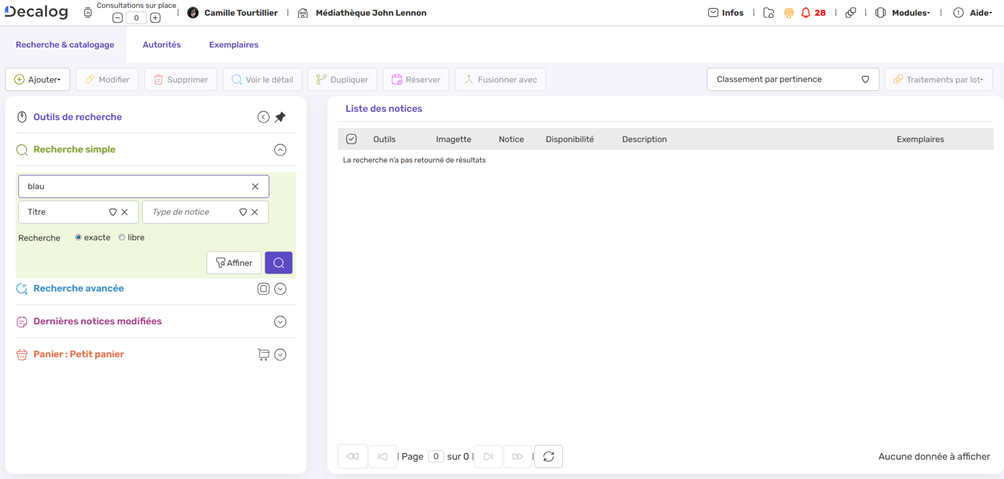This screenshot has height=479, width=1004.
Task: Check the select-all notices checkbox
Action: click(x=351, y=139)
